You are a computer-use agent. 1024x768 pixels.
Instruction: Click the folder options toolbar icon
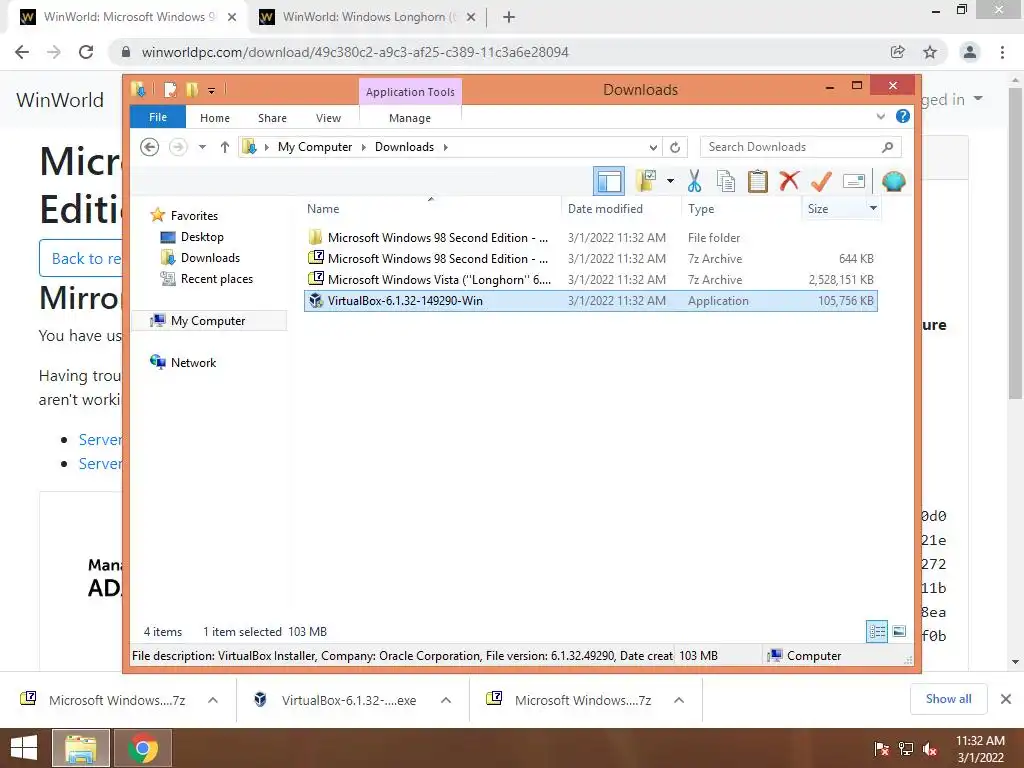(x=647, y=181)
